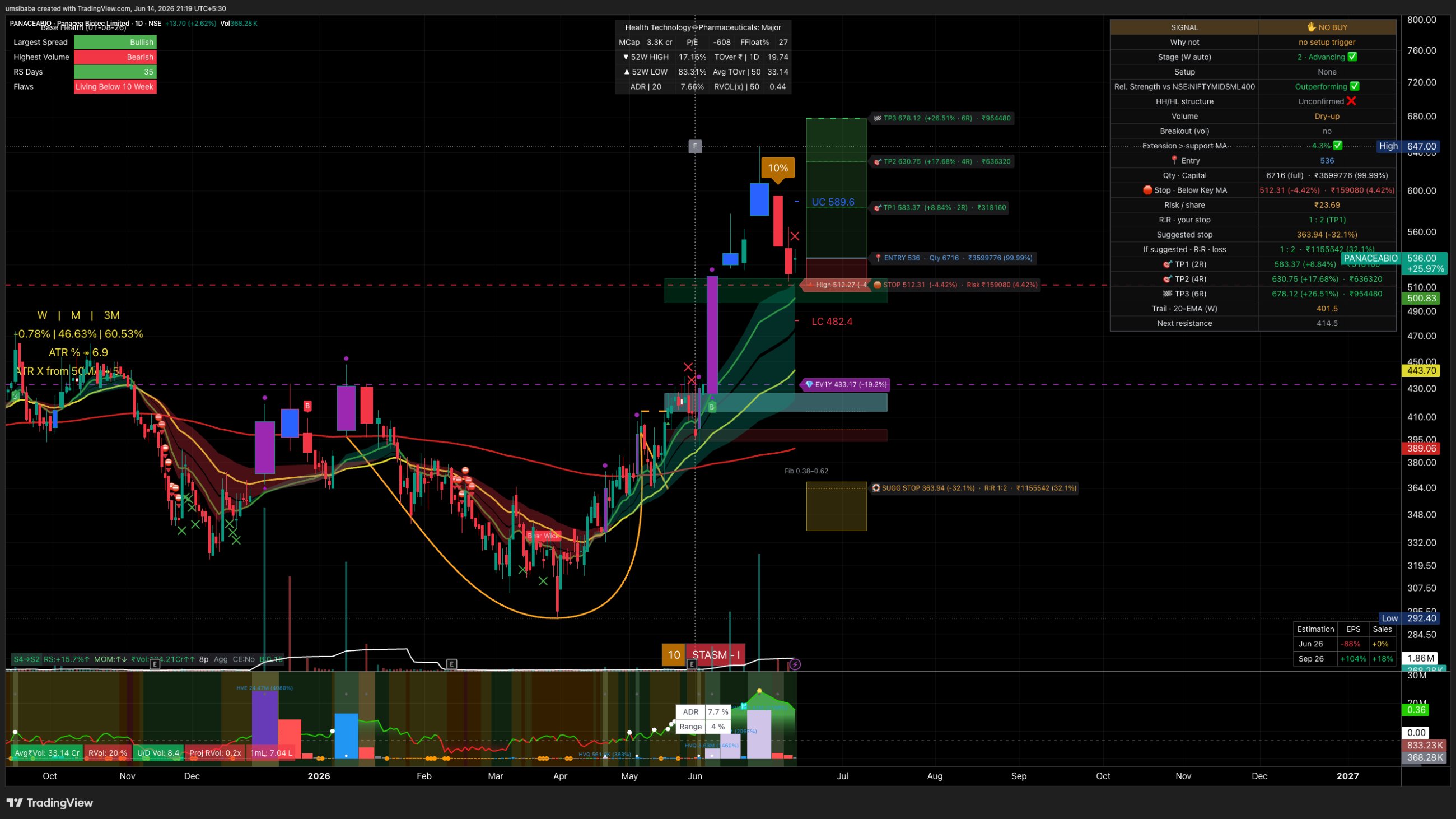Click the red STASM - I badge
The image size is (1456, 819).
tap(716, 655)
